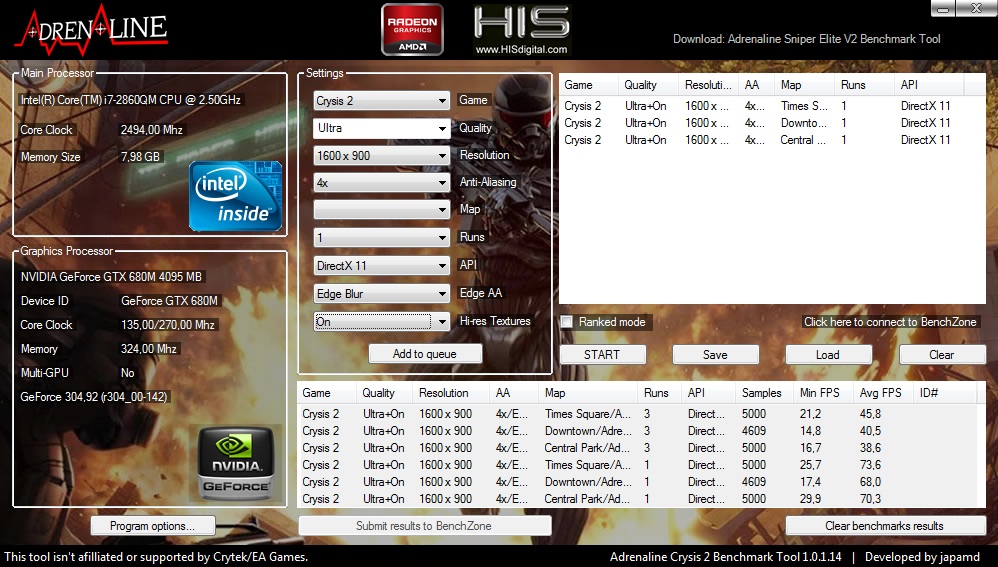The height and width of the screenshot is (567, 998).
Task: Click Submit results to BenchZone
Action: 425,526
